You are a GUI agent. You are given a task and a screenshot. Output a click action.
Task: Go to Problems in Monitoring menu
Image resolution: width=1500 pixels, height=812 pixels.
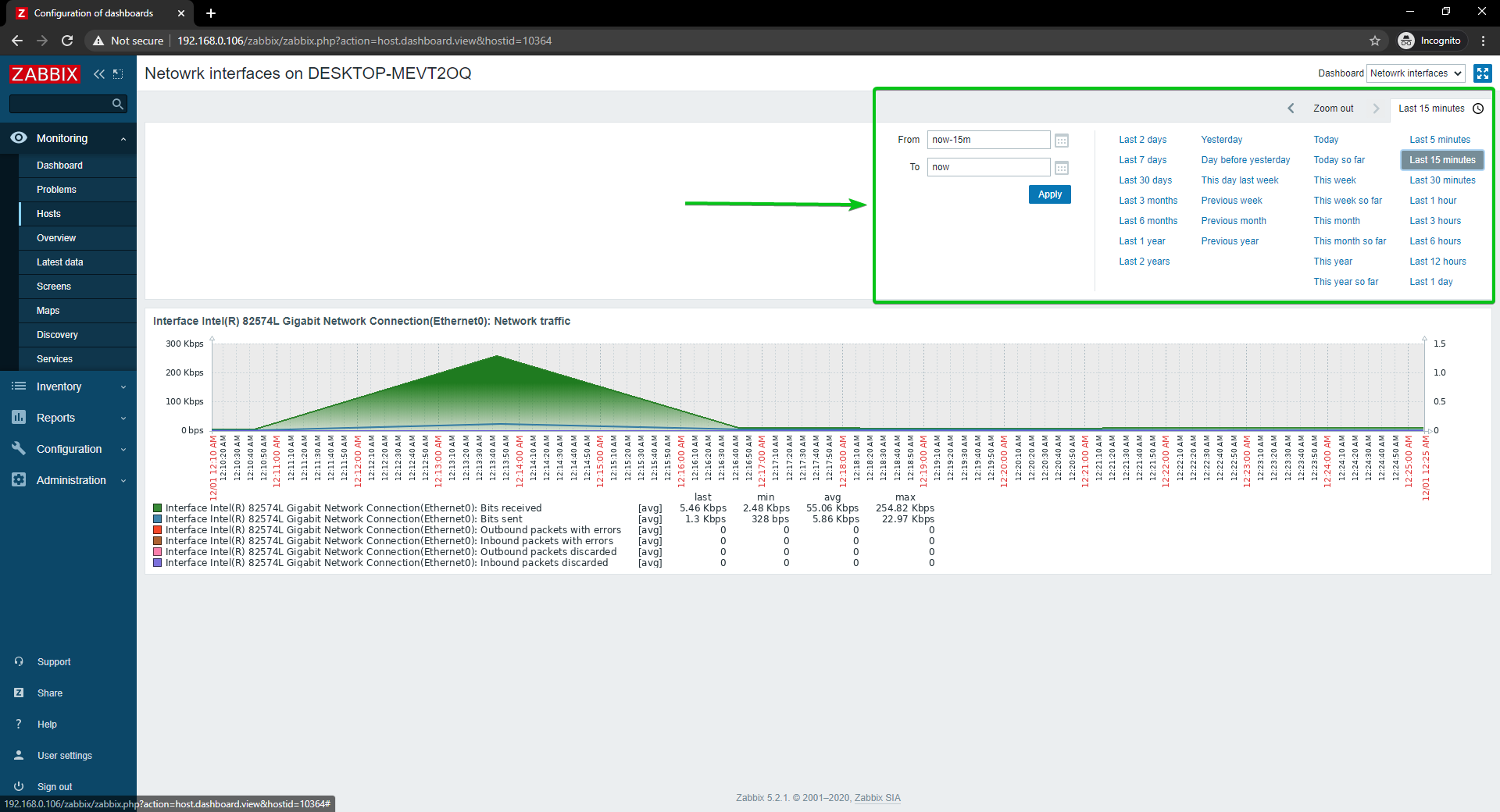[56, 190]
